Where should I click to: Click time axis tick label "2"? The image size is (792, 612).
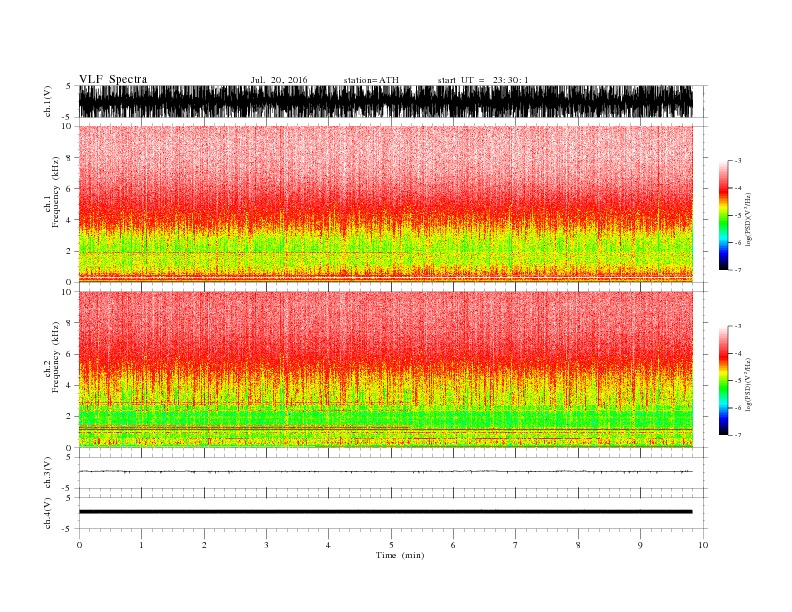point(204,545)
